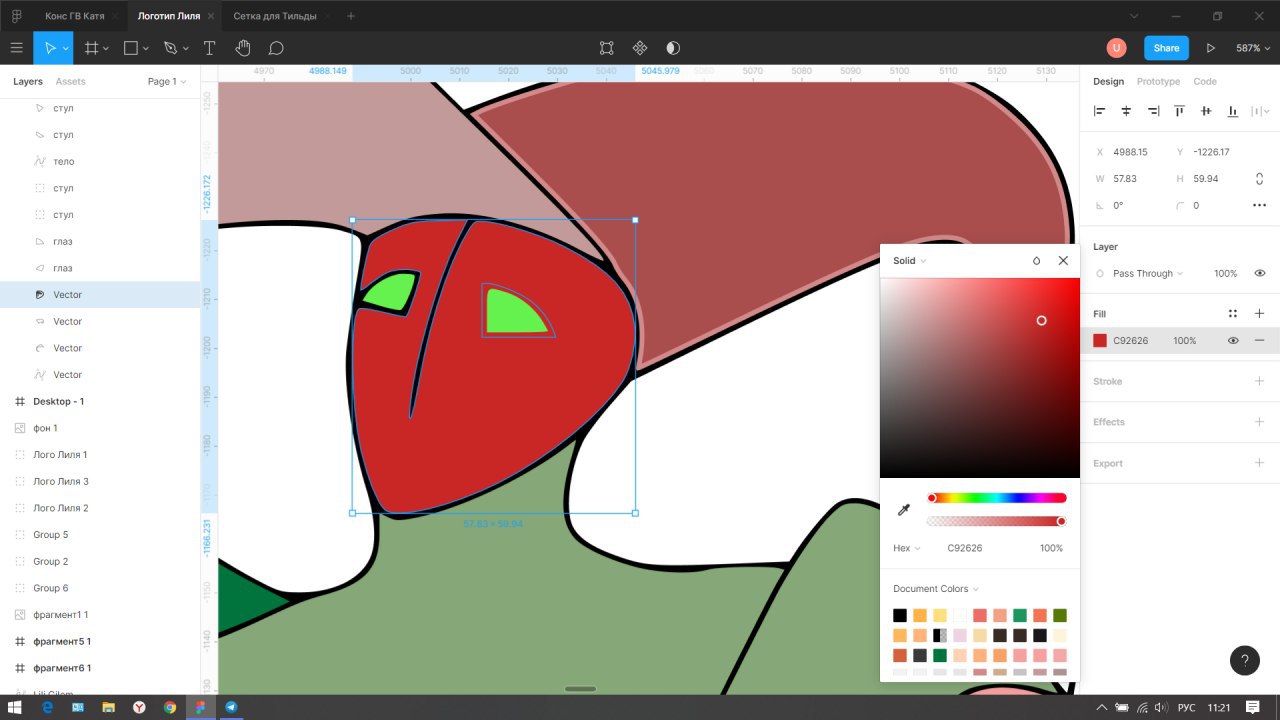
Task: Switch to the Code tab
Action: tap(1205, 82)
